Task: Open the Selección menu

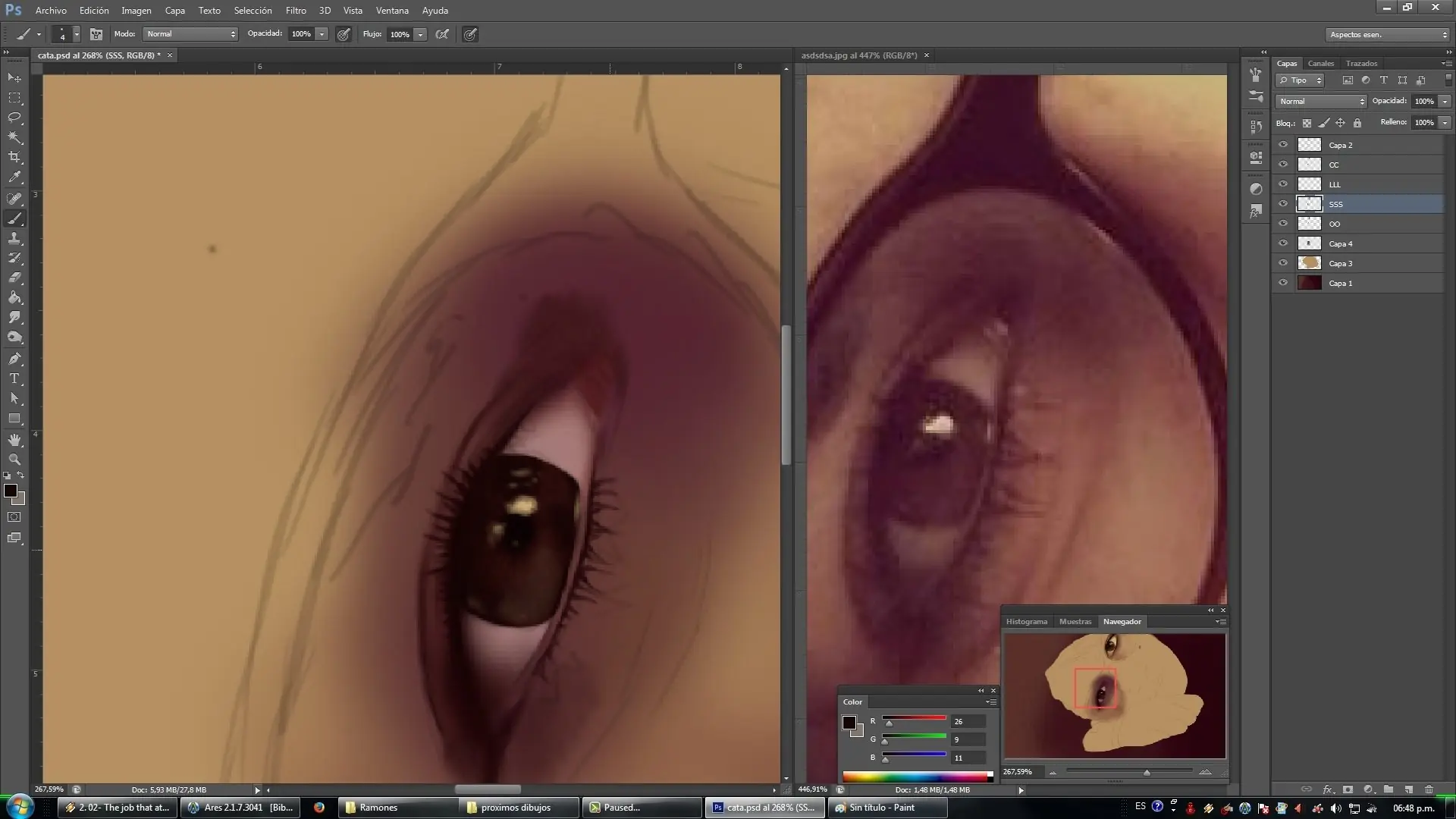Action: point(253,11)
